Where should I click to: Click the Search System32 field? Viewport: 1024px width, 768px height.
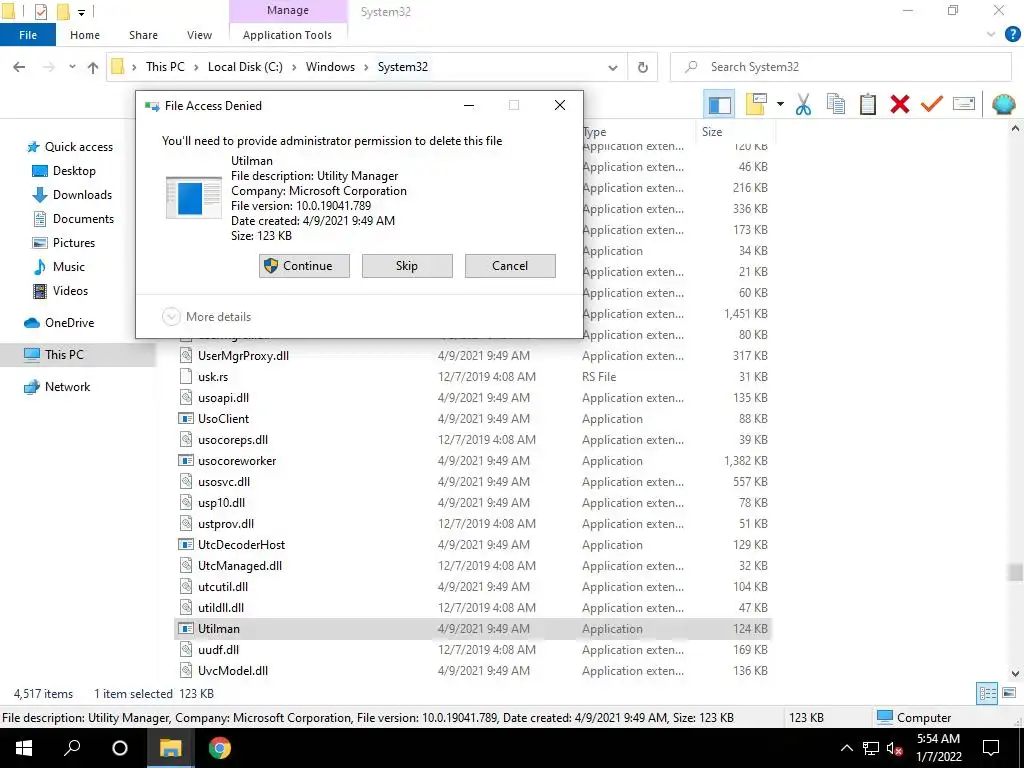click(x=840, y=67)
